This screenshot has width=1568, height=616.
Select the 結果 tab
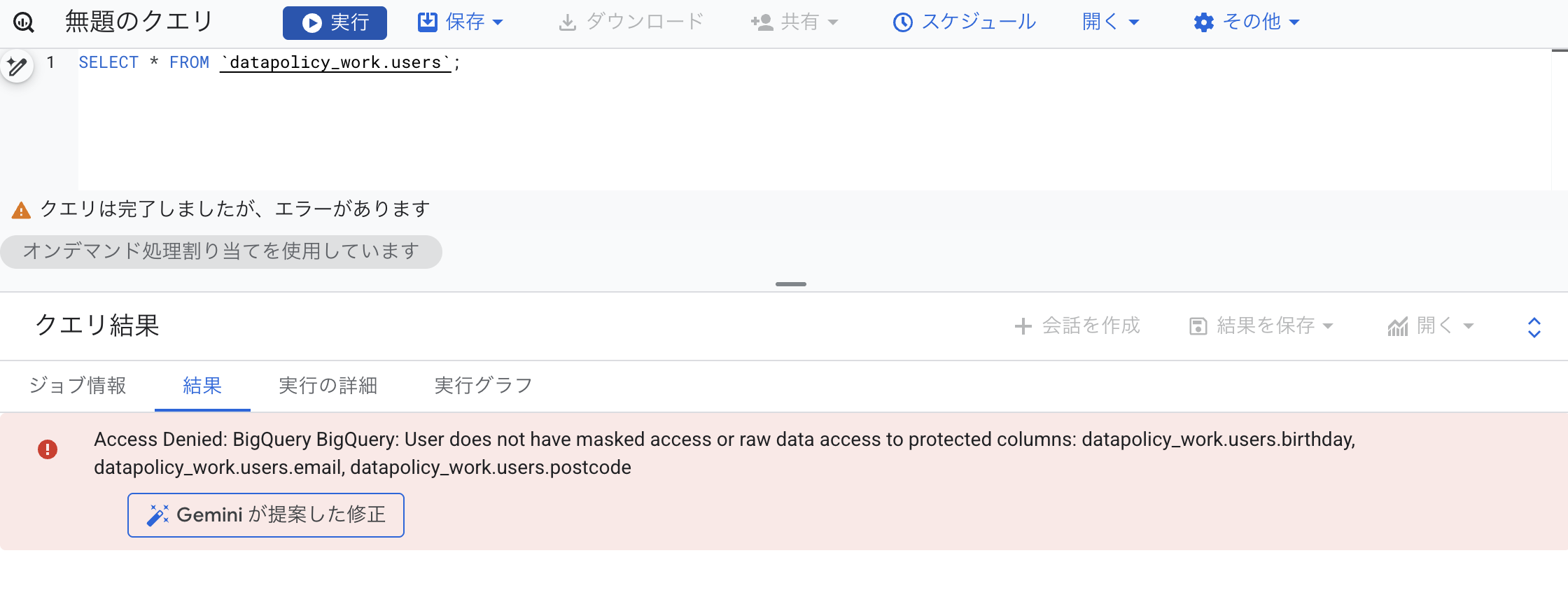tap(202, 386)
